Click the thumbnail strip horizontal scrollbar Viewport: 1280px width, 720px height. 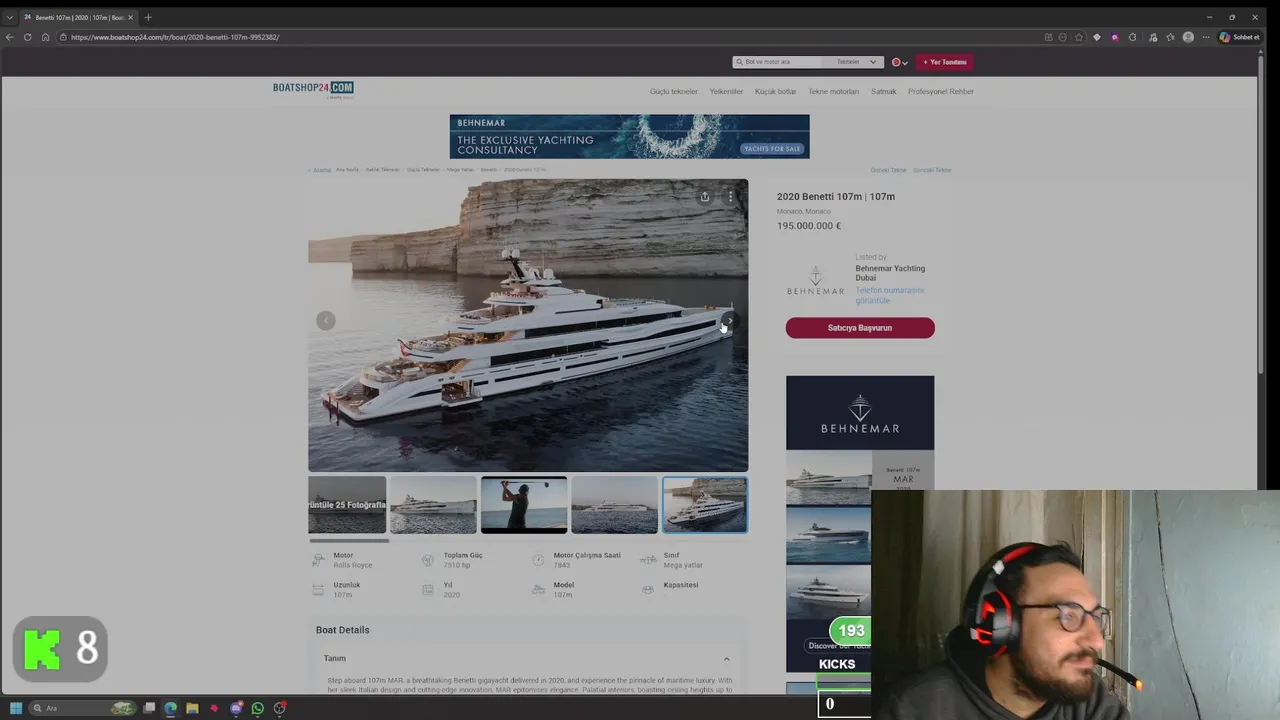(x=349, y=541)
